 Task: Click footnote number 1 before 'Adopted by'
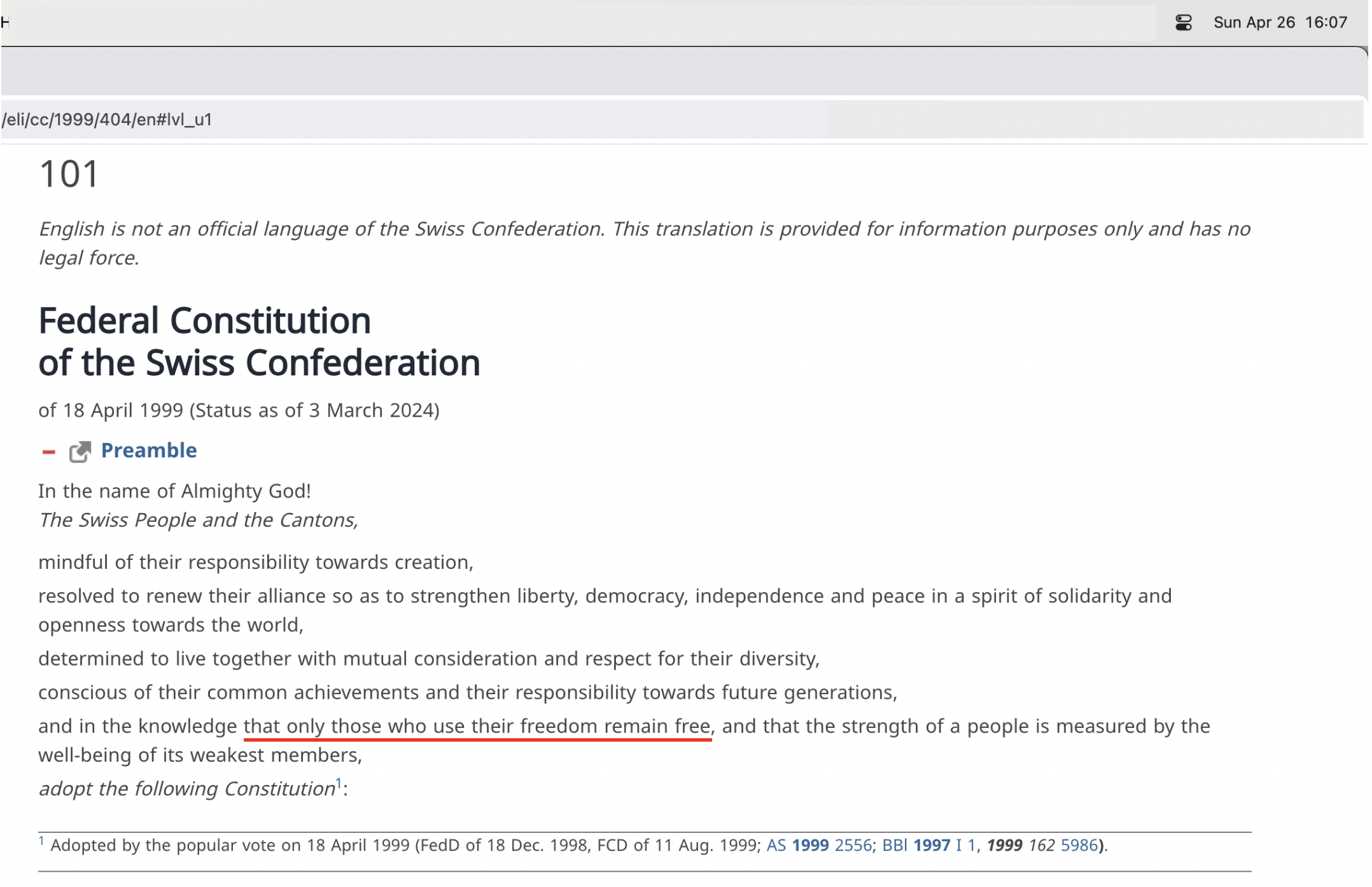(41, 841)
